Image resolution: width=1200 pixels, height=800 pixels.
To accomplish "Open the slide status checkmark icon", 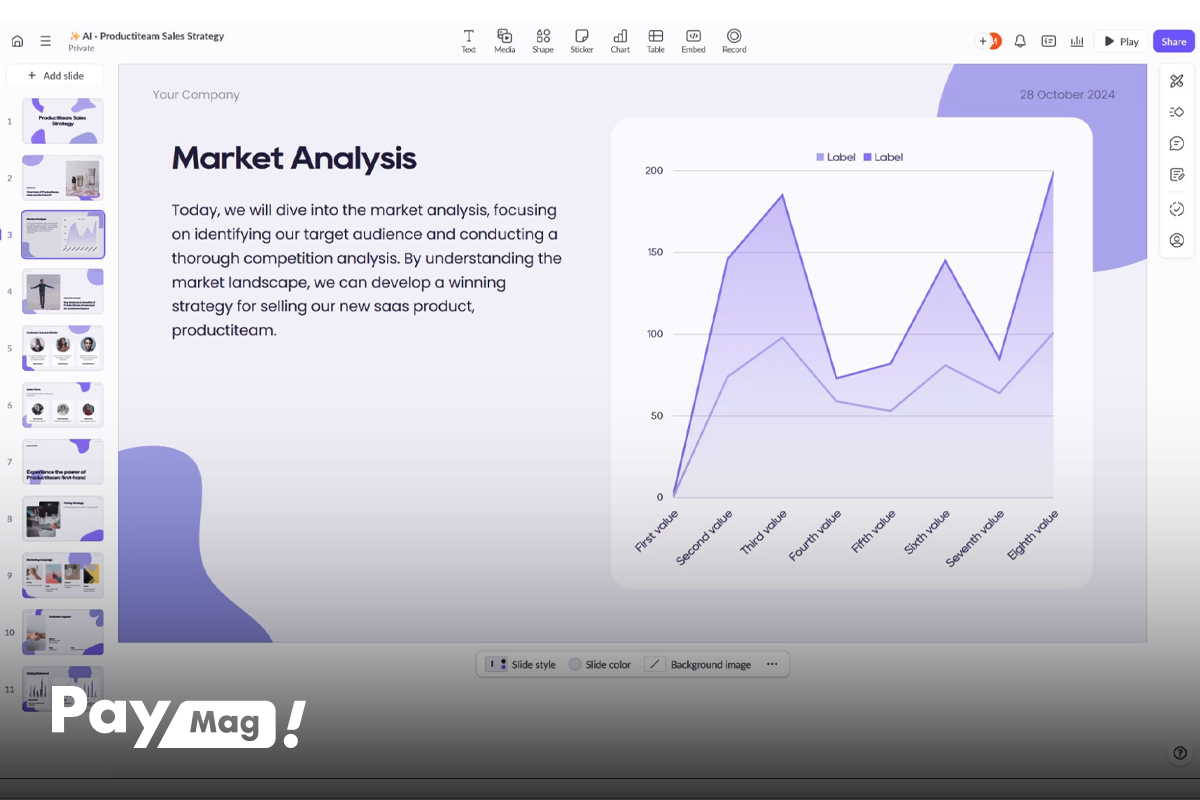I will tap(1177, 208).
